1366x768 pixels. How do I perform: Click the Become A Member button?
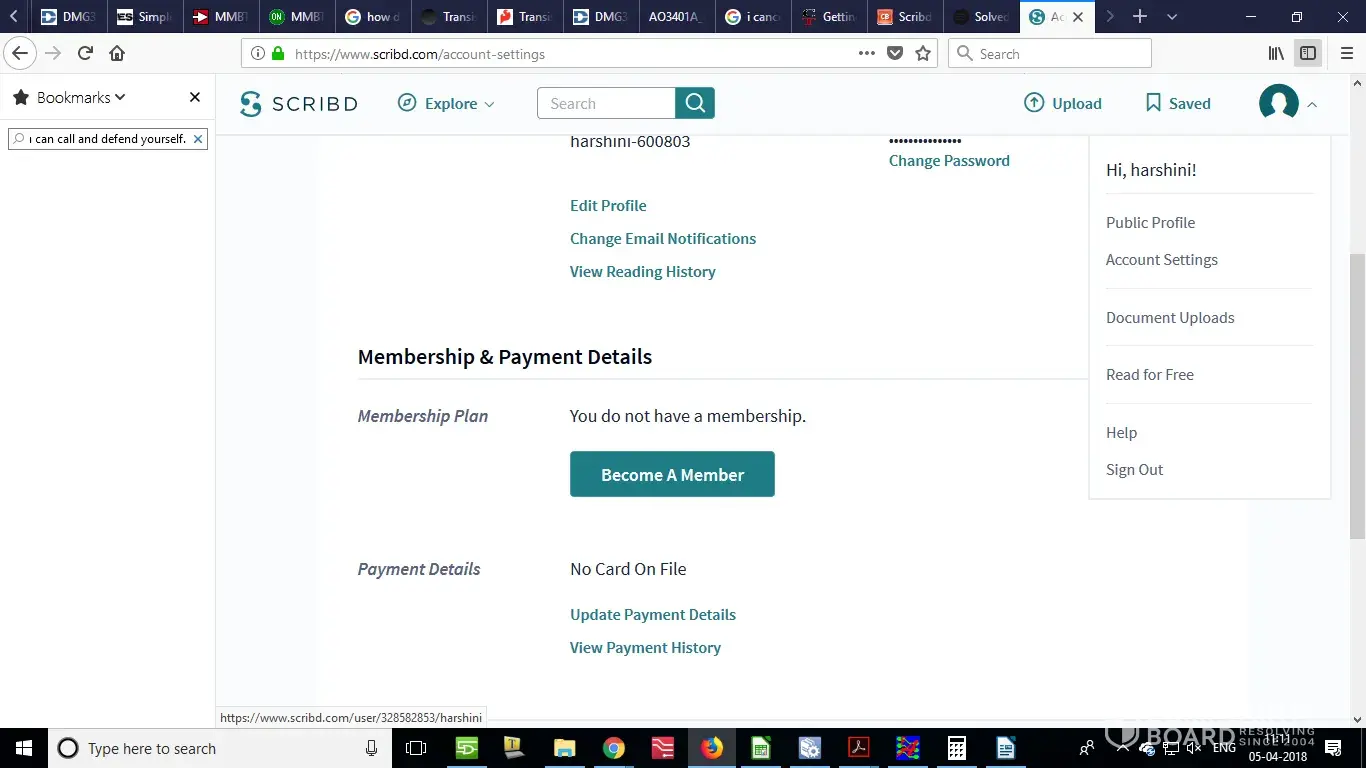672,474
